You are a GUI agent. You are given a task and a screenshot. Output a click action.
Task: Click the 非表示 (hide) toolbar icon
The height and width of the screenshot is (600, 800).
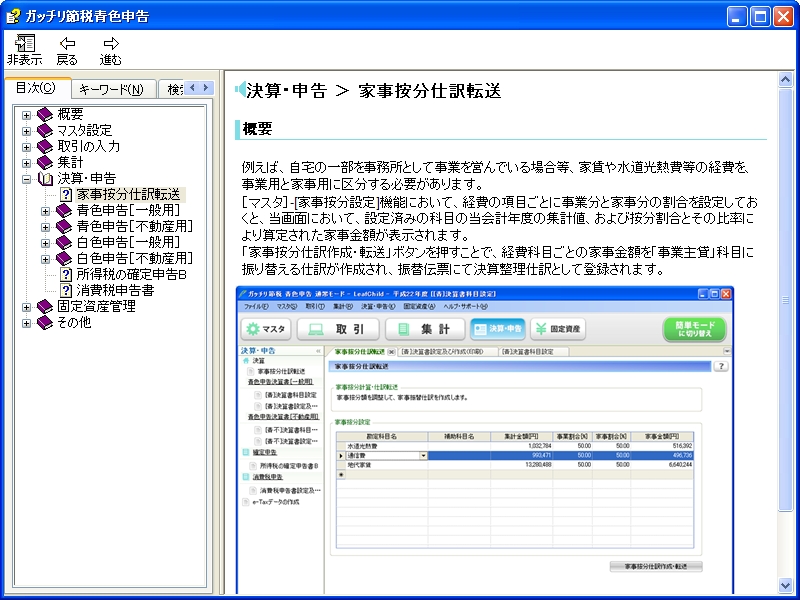tap(24, 43)
